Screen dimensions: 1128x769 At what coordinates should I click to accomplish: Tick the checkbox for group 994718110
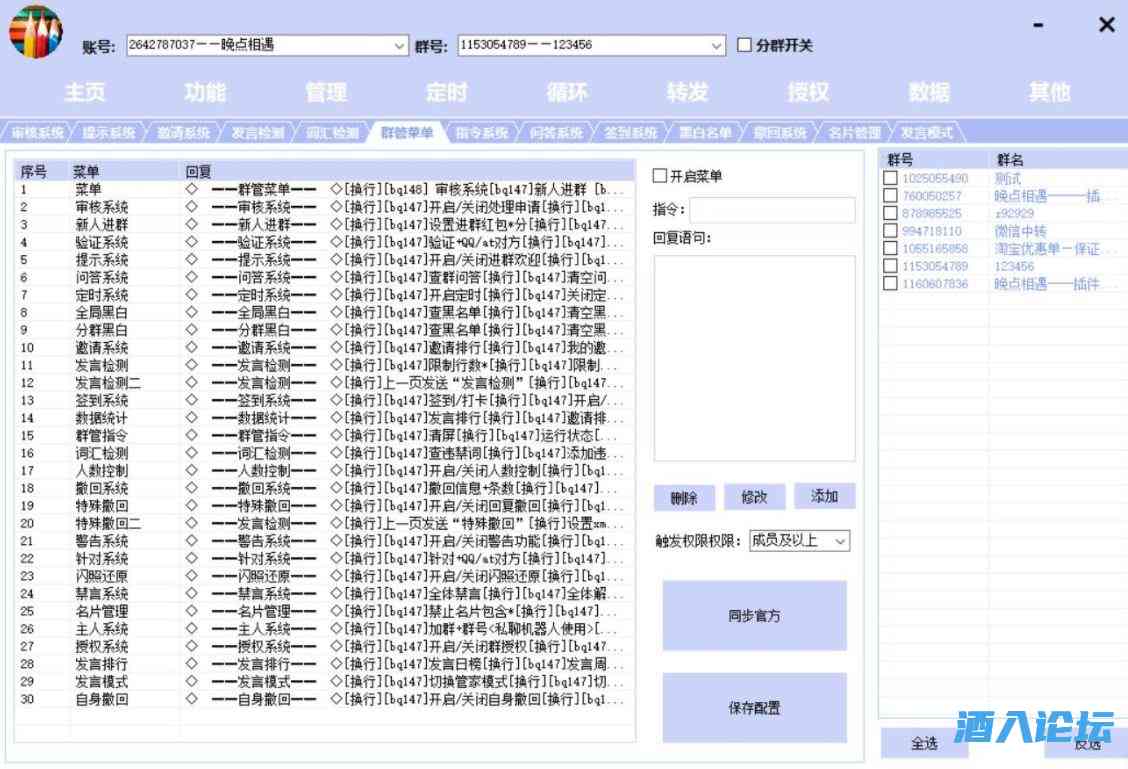[x=890, y=231]
